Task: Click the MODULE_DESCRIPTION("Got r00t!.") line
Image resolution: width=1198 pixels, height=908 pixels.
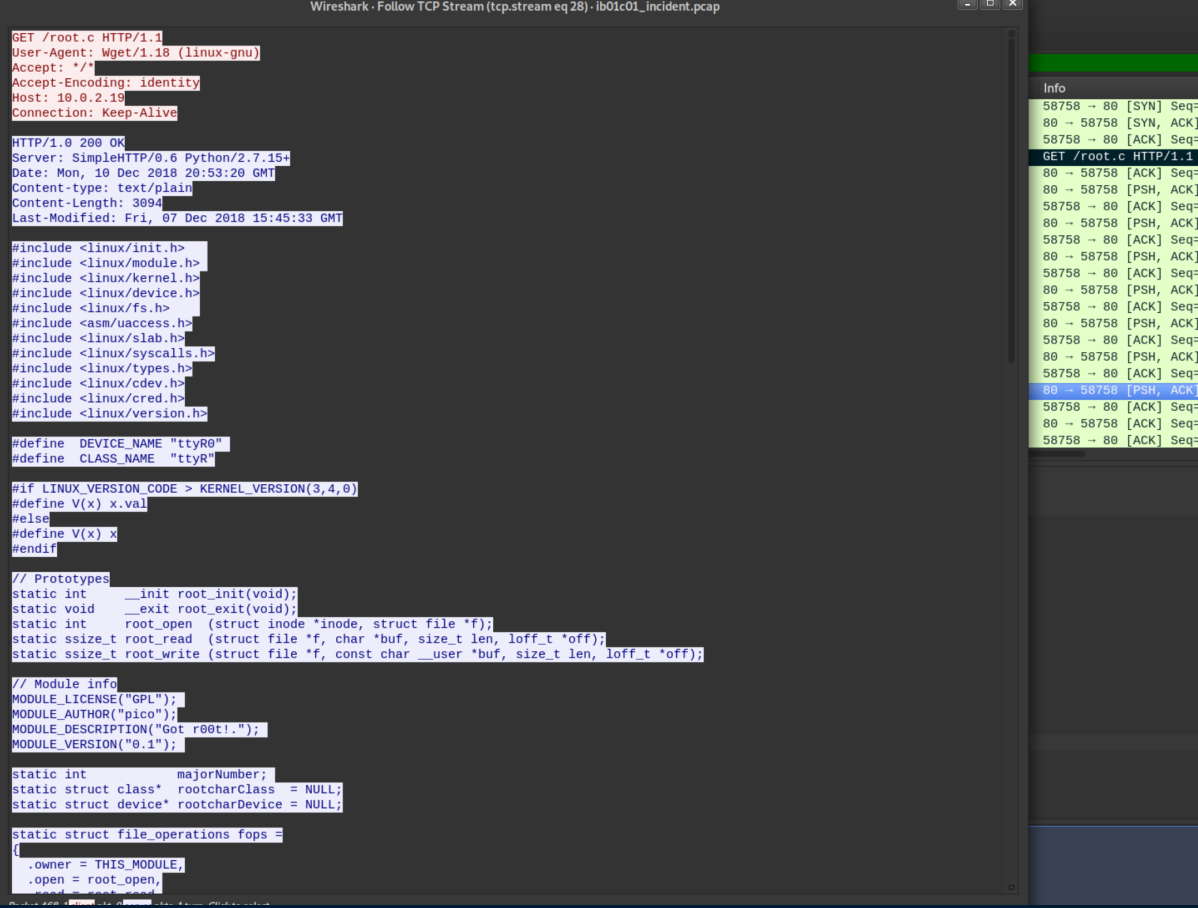Action: click(x=139, y=729)
